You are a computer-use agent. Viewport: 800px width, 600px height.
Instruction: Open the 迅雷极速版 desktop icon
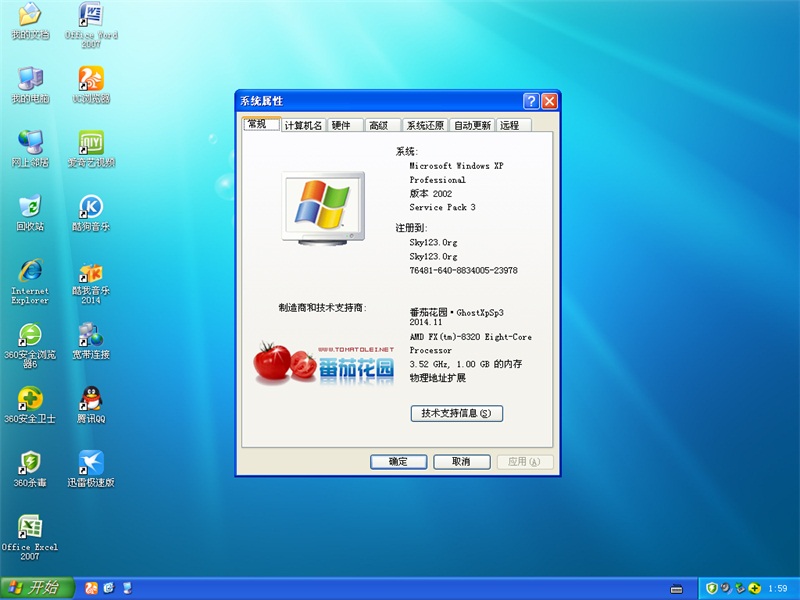click(91, 463)
